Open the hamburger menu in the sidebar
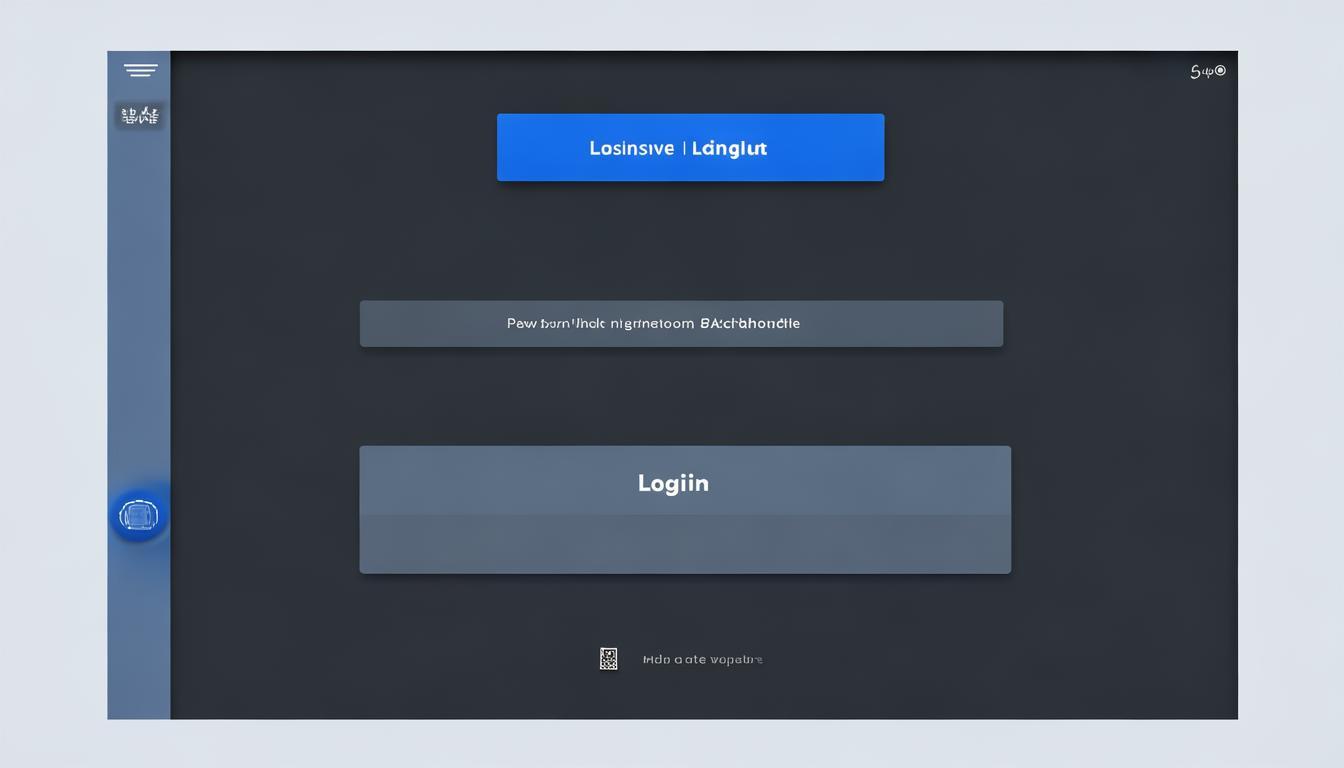Viewport: 1344px width, 768px height. click(140, 70)
